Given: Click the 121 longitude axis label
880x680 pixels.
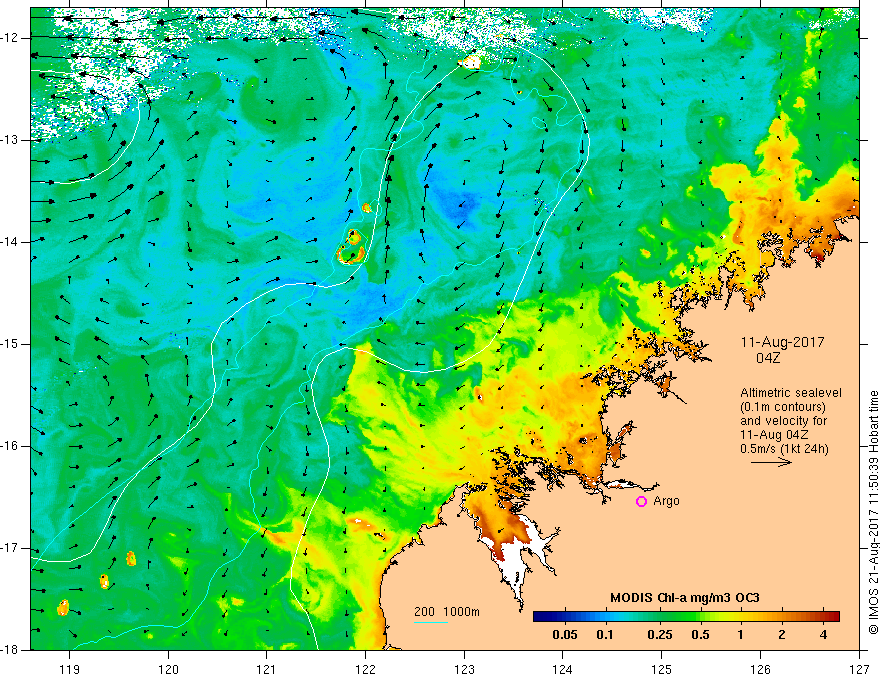Looking at the screenshot, I should tap(267, 669).
